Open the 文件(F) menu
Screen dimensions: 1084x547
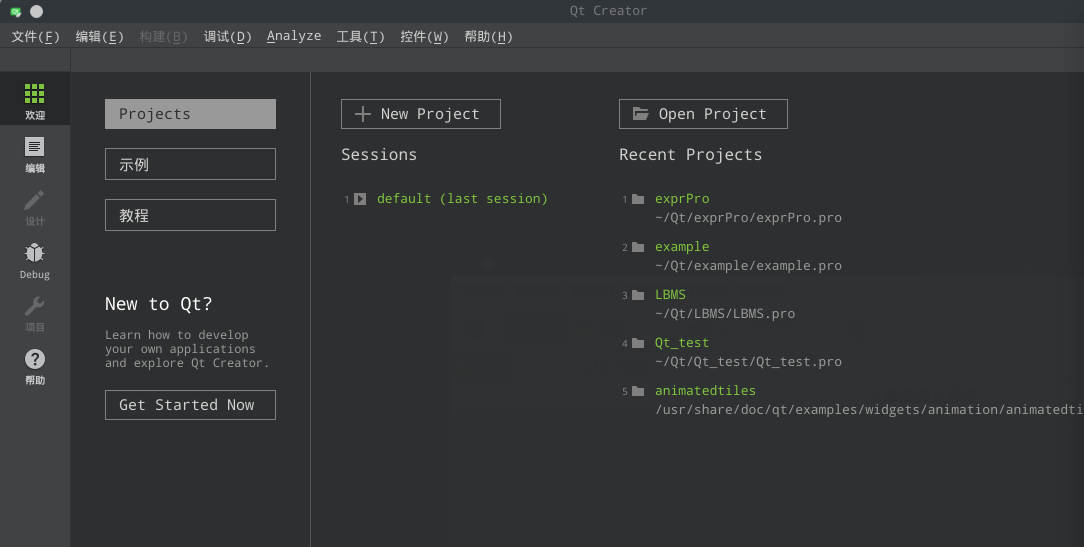coord(35,37)
